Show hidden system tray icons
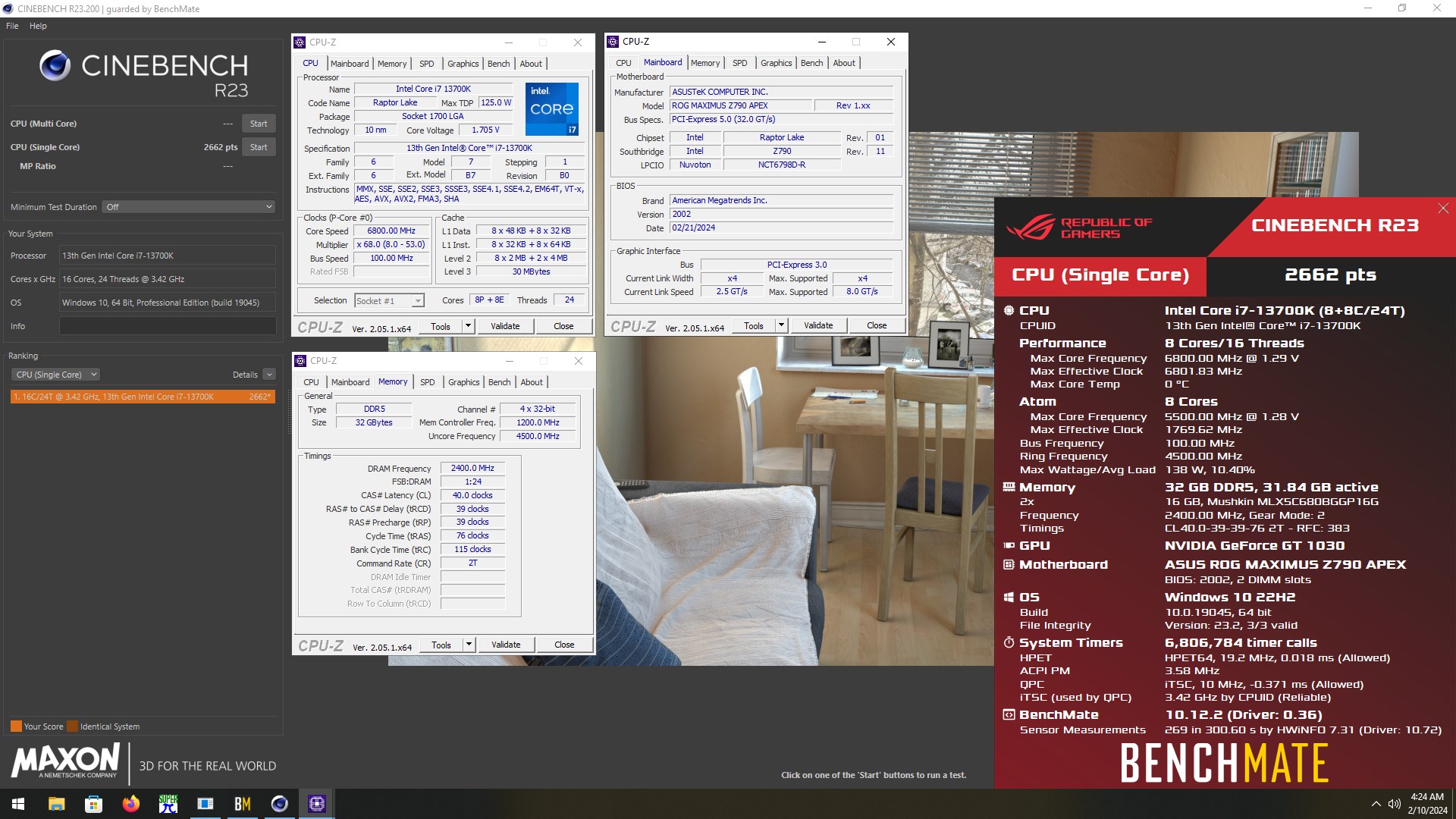 (1376, 804)
